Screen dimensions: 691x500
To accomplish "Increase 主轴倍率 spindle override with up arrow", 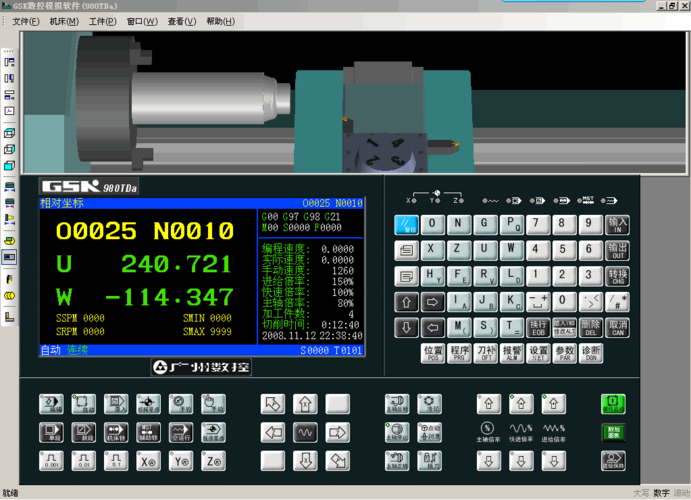I will pyautogui.click(x=489, y=404).
